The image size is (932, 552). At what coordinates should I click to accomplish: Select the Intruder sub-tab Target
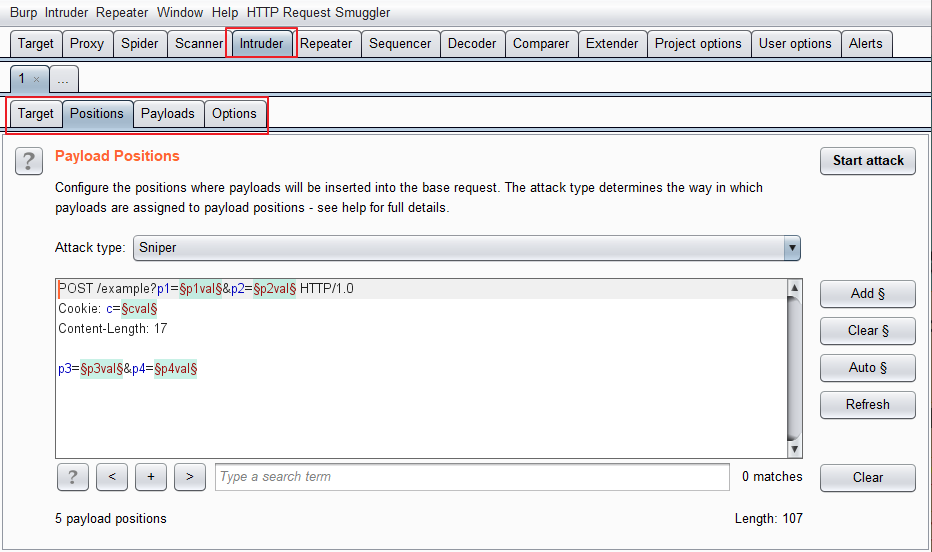click(x=36, y=113)
